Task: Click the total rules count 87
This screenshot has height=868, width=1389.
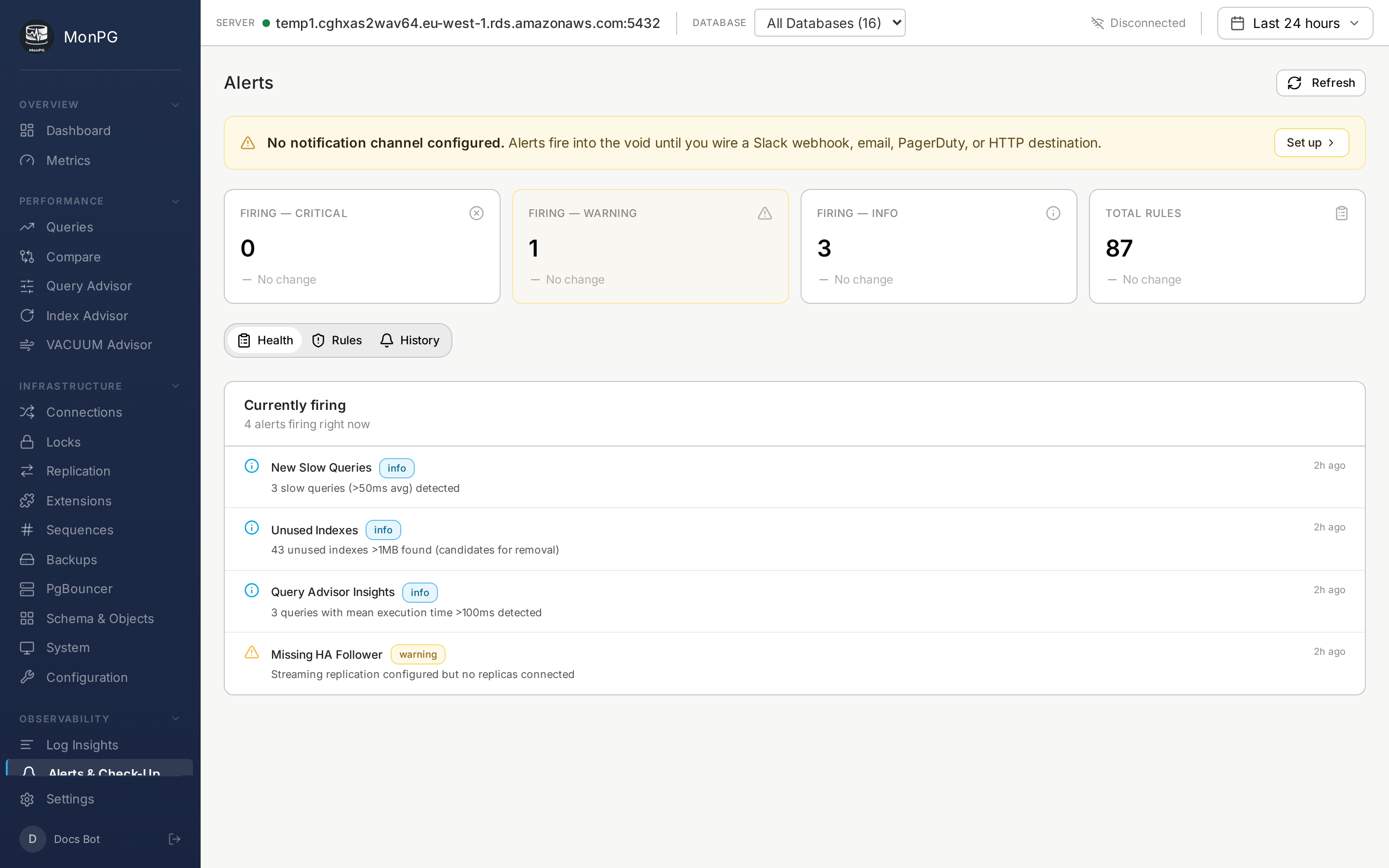Action: pyautogui.click(x=1118, y=248)
